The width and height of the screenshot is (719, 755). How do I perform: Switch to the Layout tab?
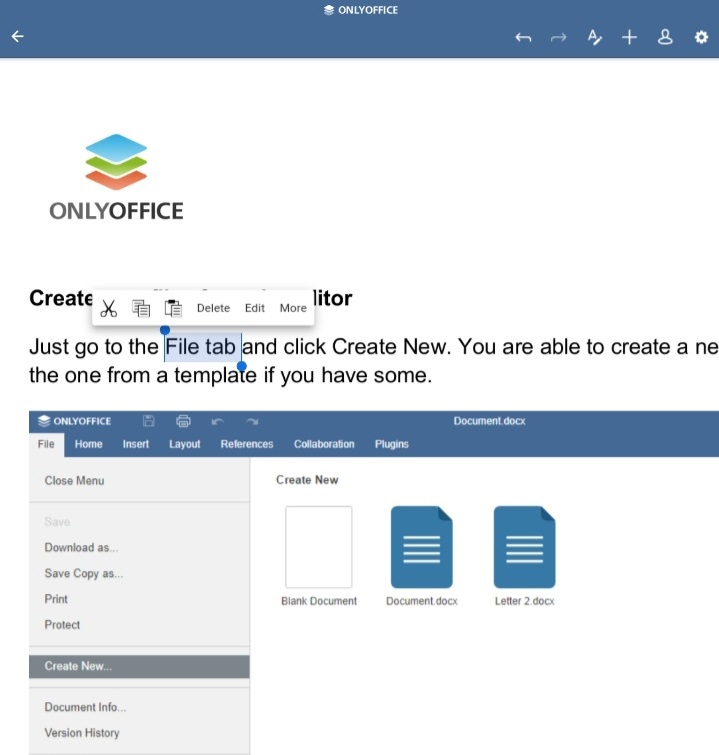click(184, 444)
